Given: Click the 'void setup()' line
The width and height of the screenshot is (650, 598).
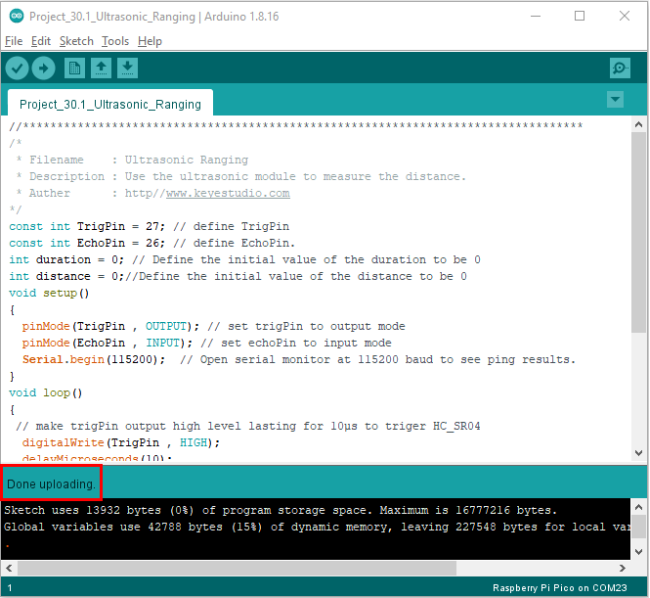Looking at the screenshot, I should pos(49,293).
